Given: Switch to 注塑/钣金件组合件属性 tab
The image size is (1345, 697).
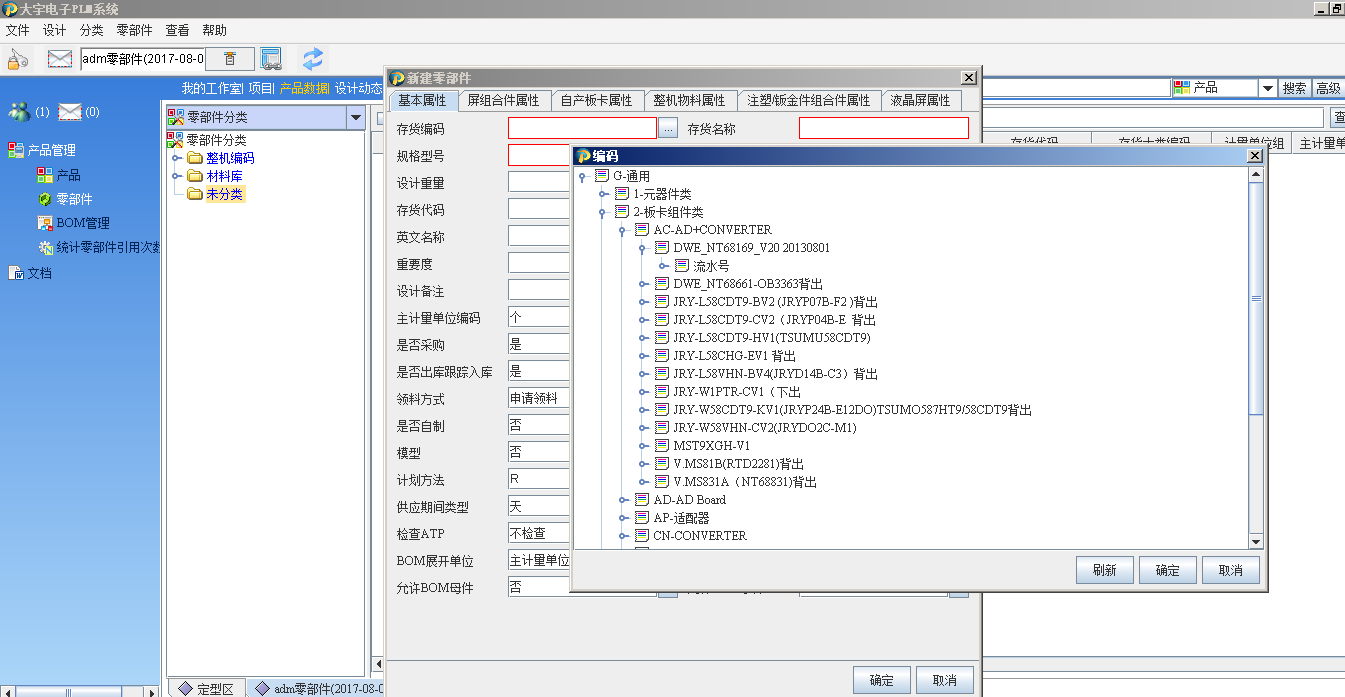Looking at the screenshot, I should click(810, 100).
